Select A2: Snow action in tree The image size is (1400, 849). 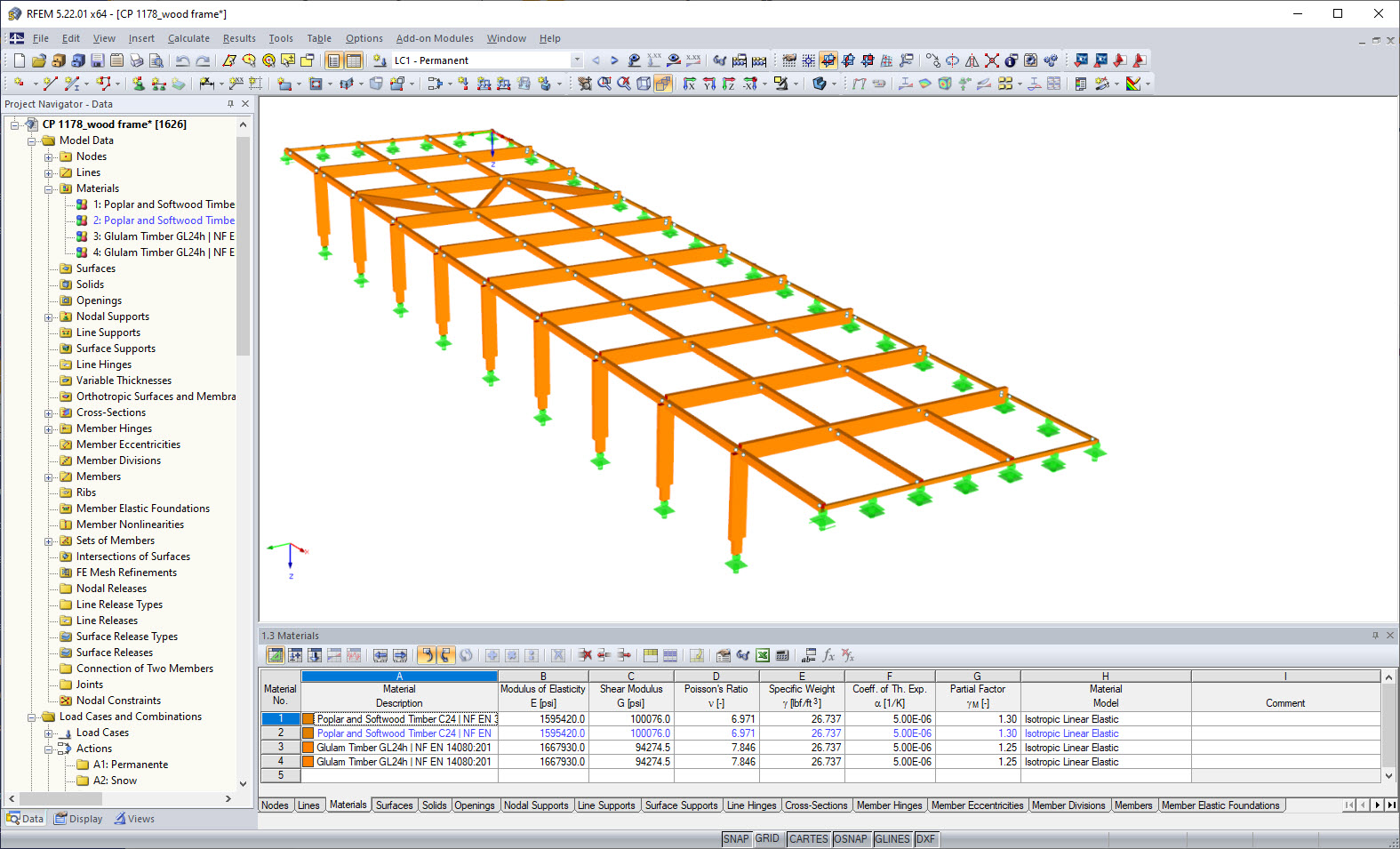[x=115, y=781]
